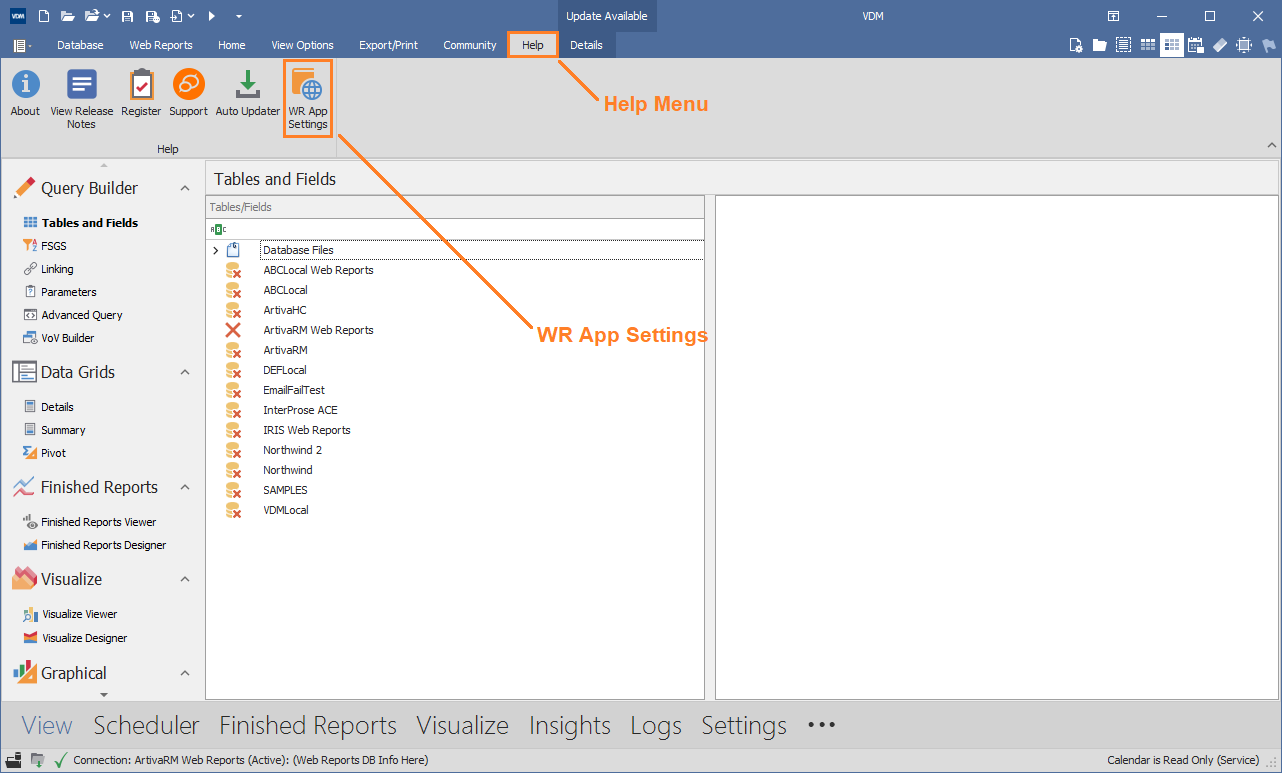Open the Finished Reports Designer
This screenshot has width=1282, height=773.
pyautogui.click(x=102, y=545)
